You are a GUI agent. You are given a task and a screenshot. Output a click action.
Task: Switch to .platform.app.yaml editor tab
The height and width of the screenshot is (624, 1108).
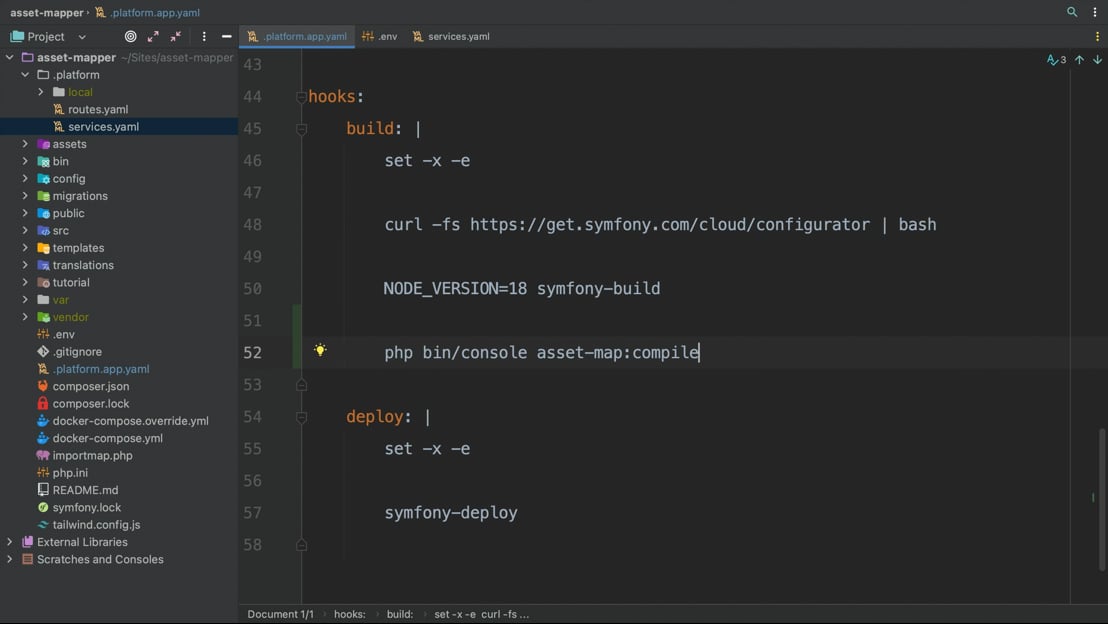[x=297, y=36]
